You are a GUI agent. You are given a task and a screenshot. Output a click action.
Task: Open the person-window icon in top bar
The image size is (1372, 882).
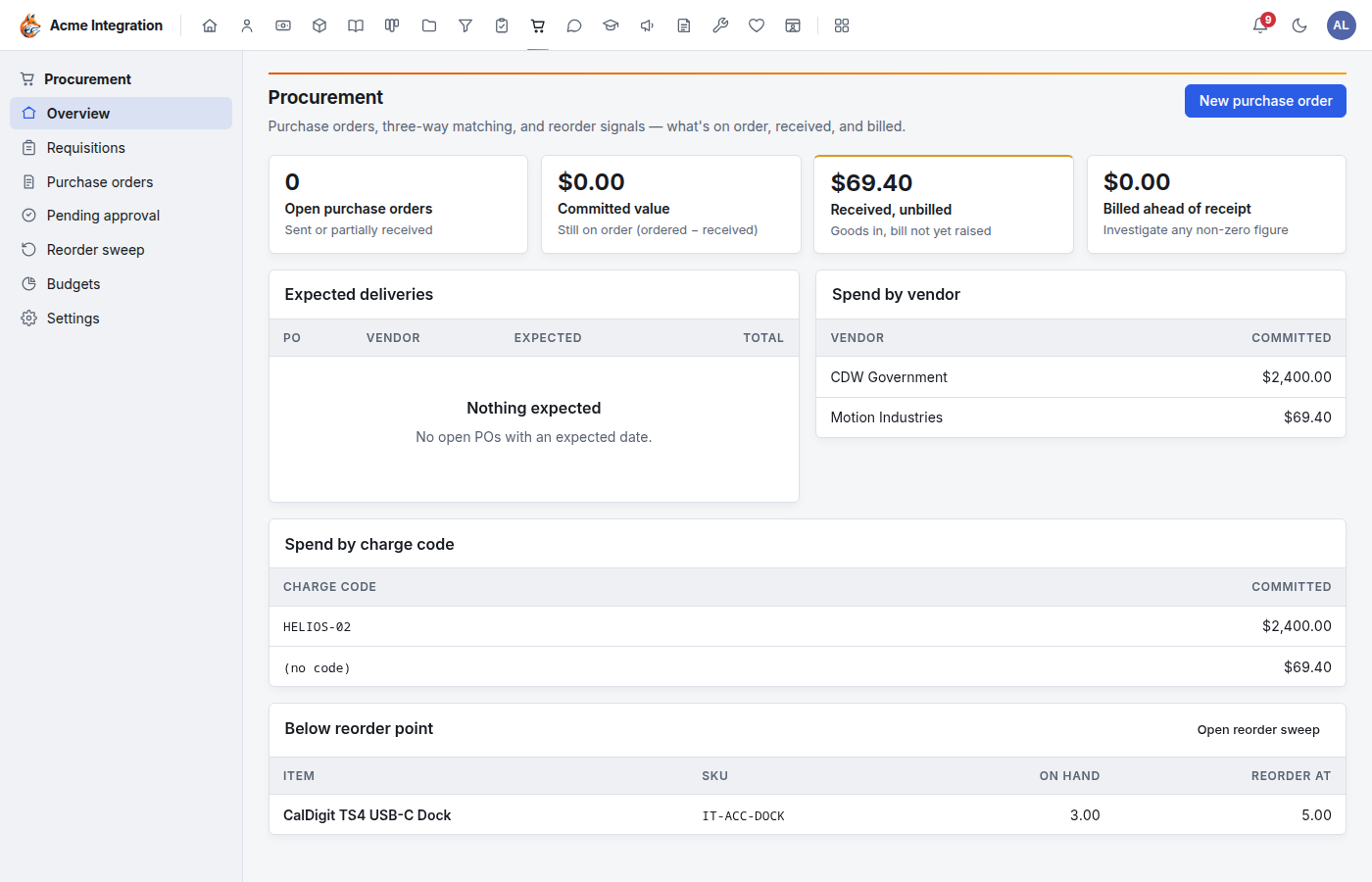[x=793, y=25]
